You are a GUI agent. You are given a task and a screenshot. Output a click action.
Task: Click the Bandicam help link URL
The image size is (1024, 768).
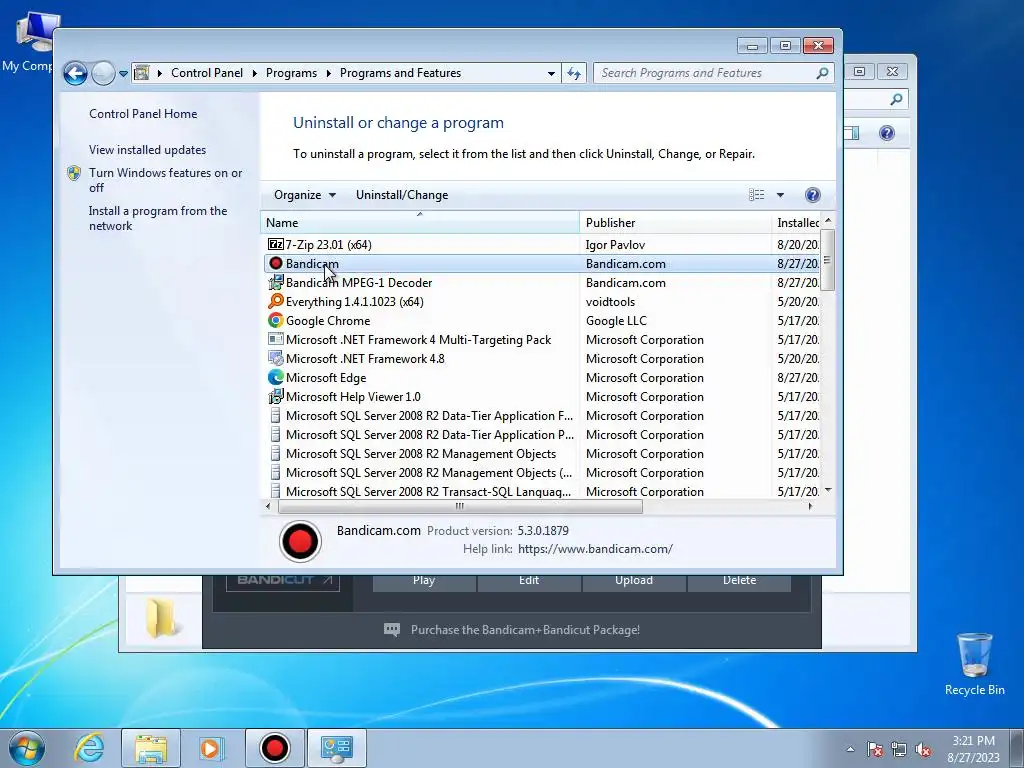(595, 549)
